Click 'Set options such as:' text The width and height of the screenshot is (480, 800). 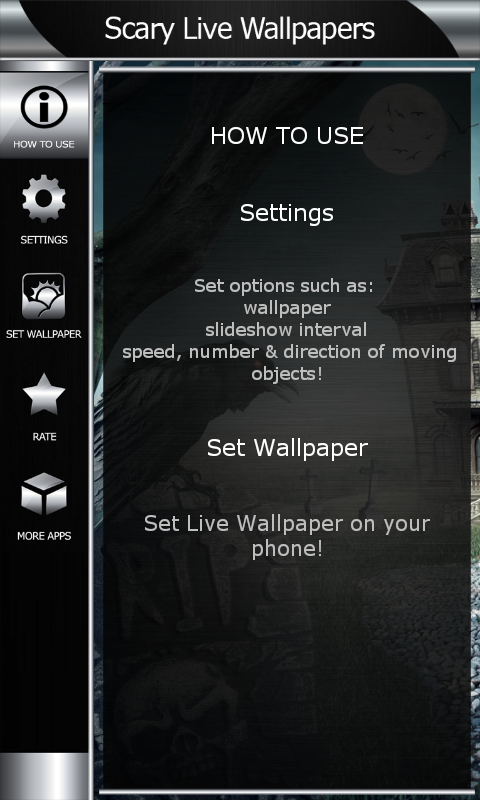[x=284, y=286]
